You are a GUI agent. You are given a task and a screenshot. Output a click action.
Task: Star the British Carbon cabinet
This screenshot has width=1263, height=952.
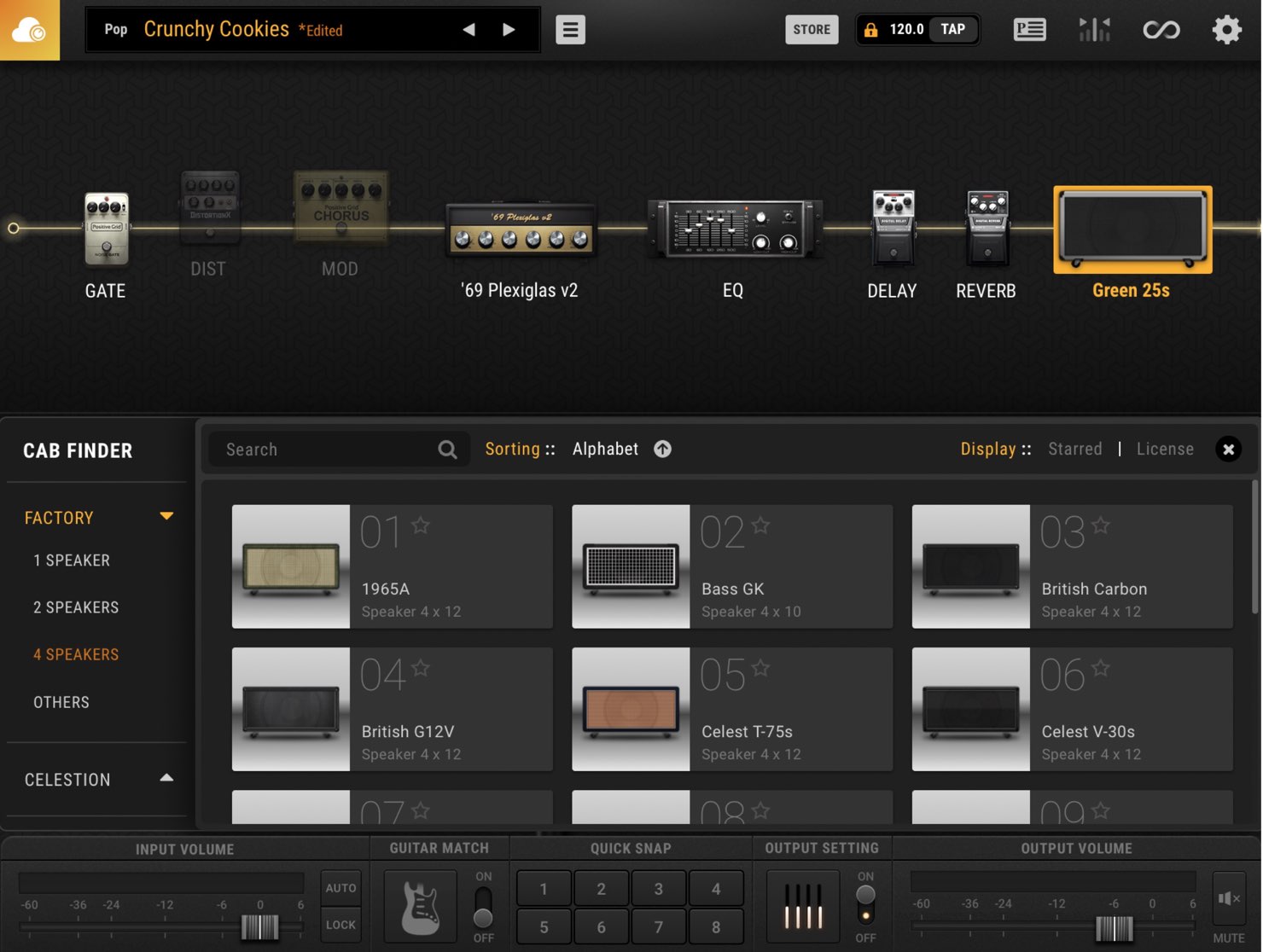(x=1101, y=525)
